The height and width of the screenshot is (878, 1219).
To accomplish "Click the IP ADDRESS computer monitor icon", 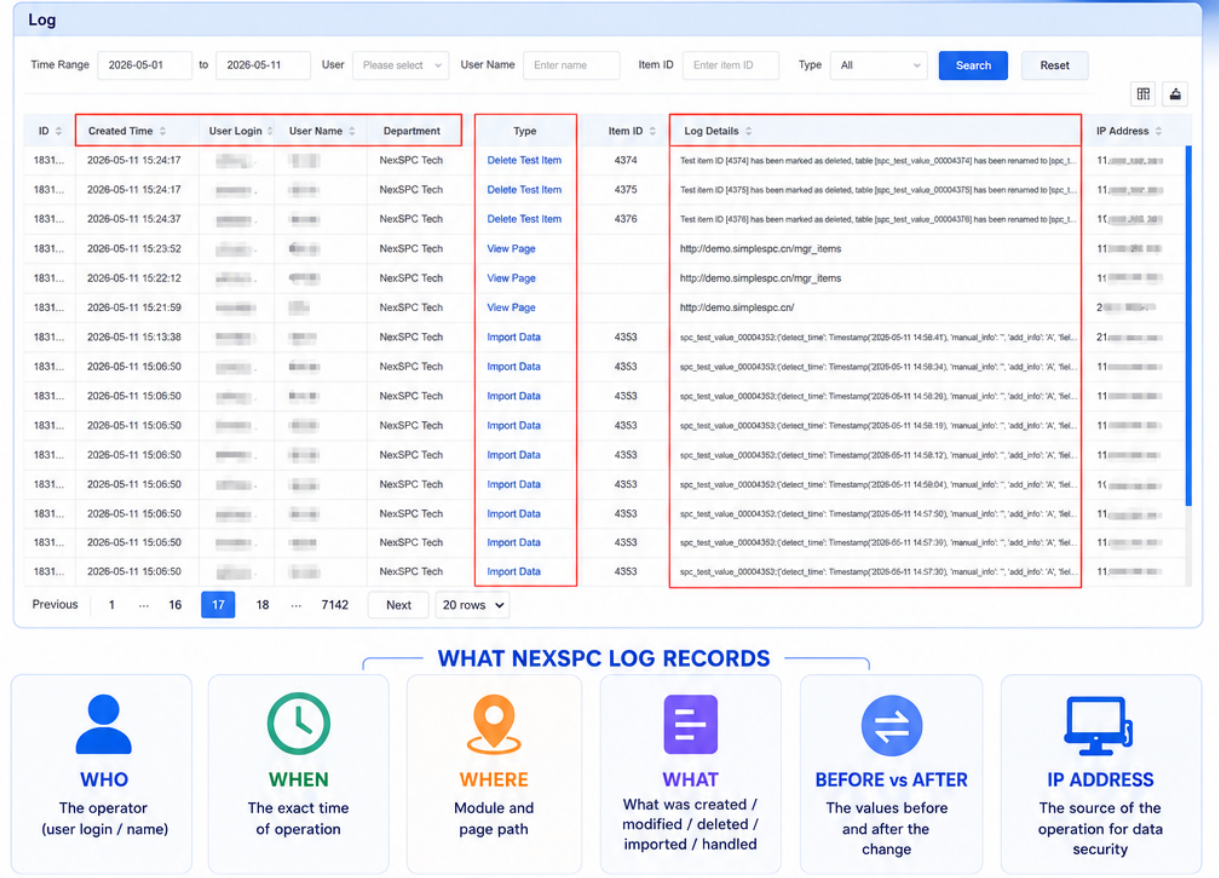I will coord(1098,726).
